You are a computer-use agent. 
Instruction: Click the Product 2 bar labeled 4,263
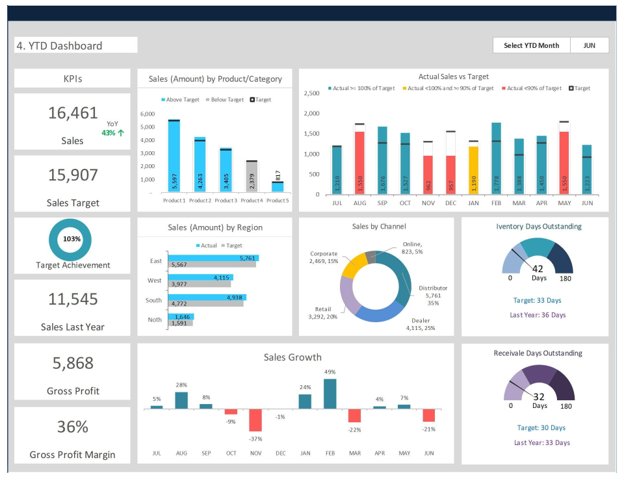(200, 165)
